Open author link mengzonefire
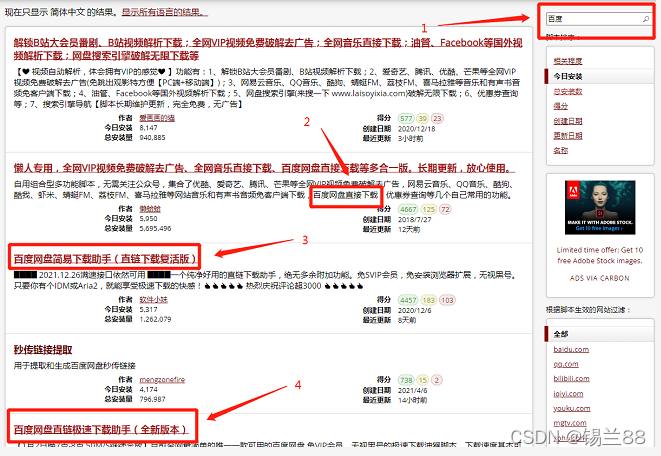This screenshot has width=661, height=456. coord(162,379)
